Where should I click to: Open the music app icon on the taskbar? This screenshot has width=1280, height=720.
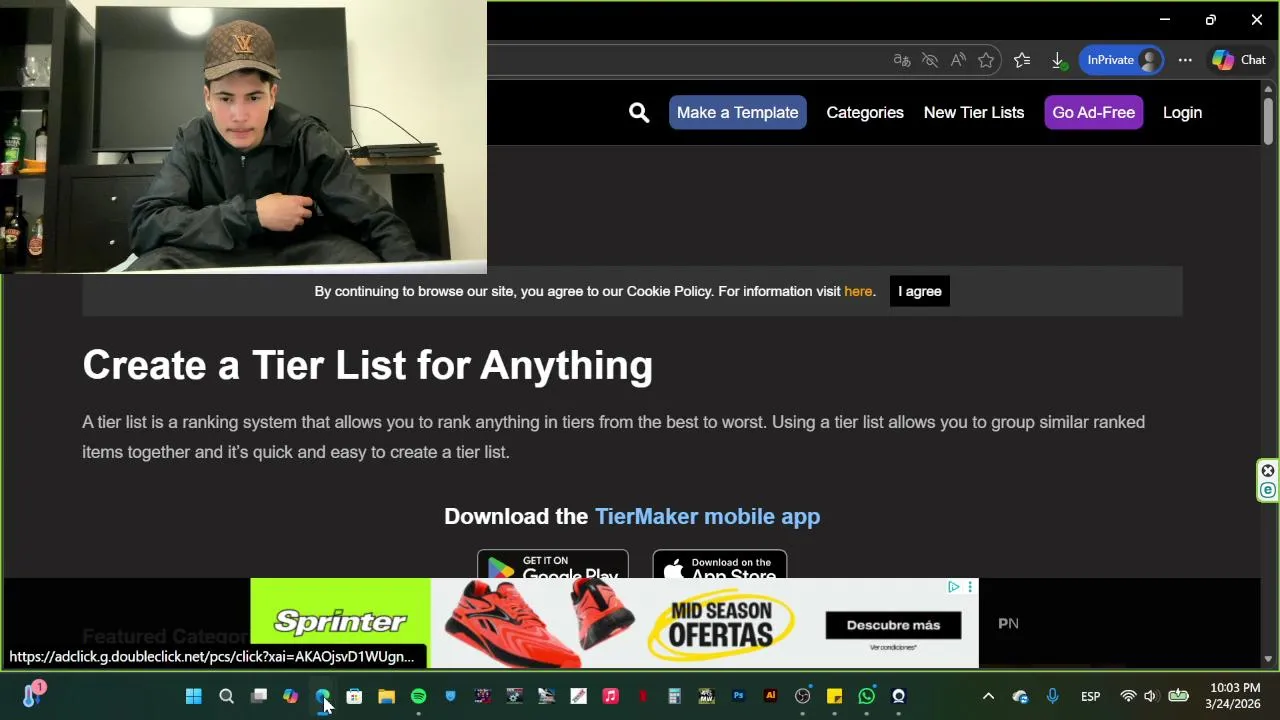pos(610,696)
